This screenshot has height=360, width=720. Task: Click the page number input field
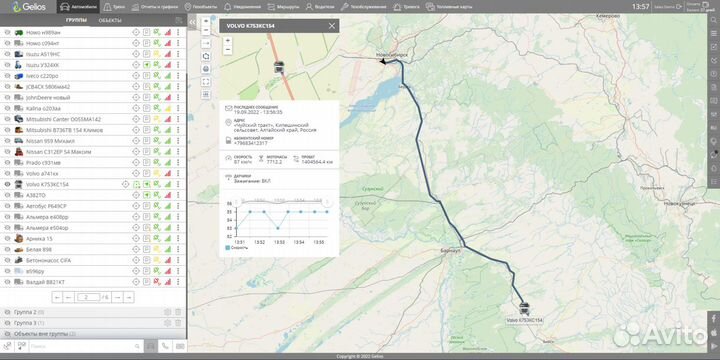point(89,297)
